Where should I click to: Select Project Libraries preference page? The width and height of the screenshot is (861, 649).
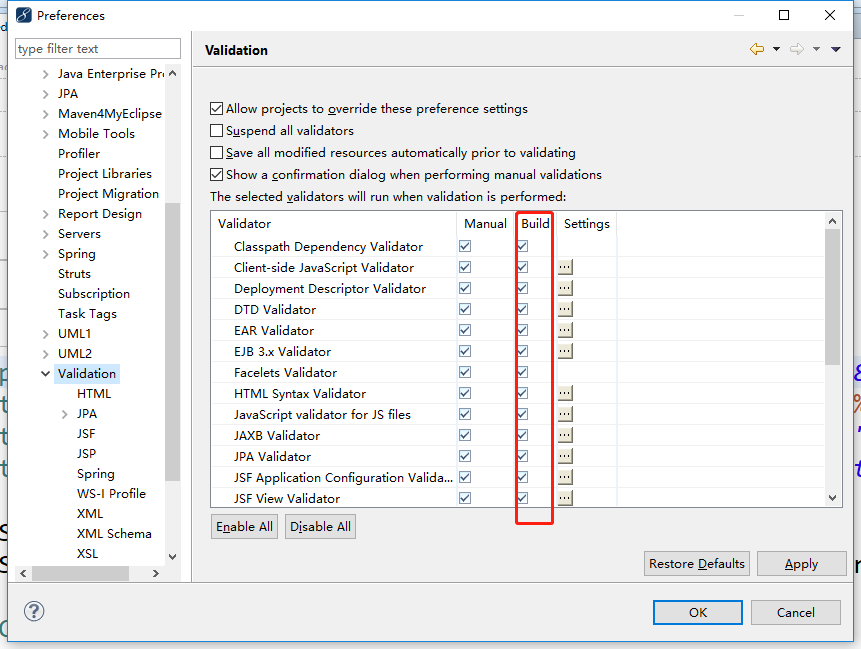pyautogui.click(x=105, y=174)
